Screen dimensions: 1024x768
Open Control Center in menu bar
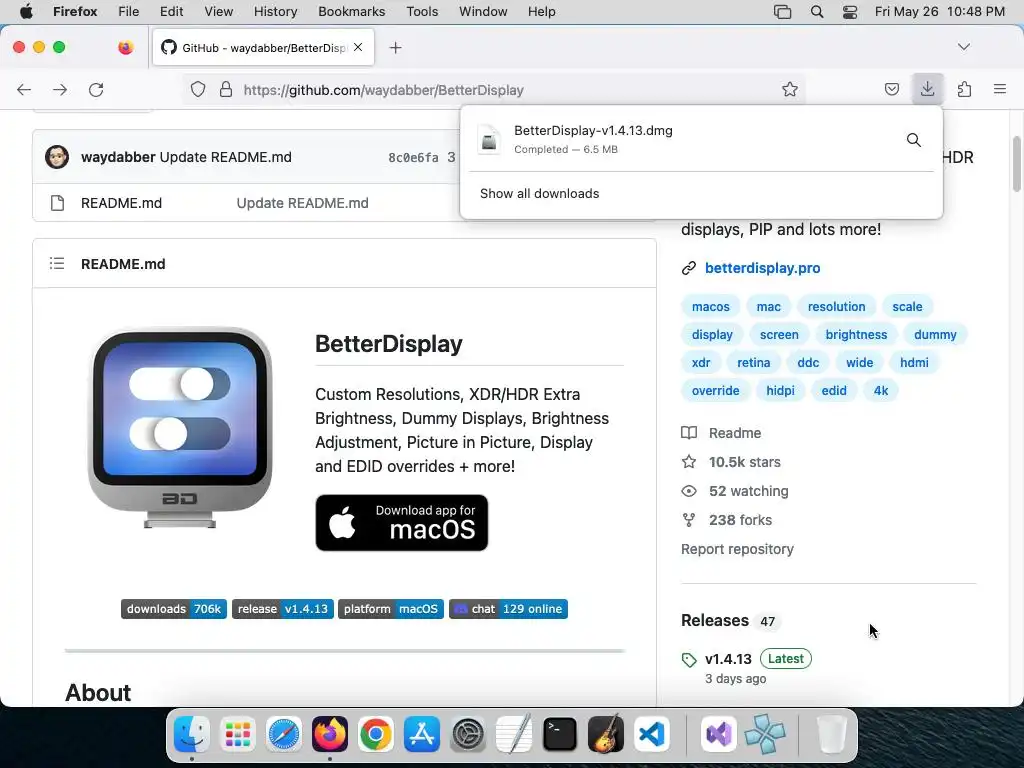point(850,12)
